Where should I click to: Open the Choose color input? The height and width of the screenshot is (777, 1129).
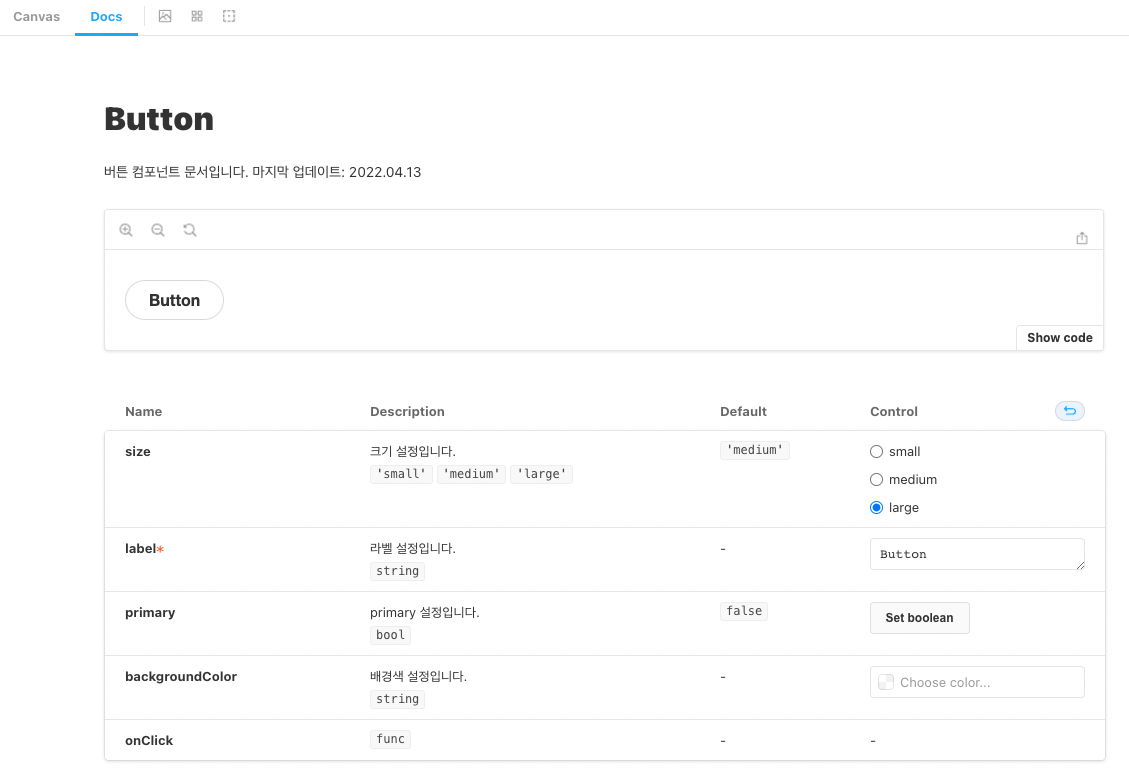977,682
